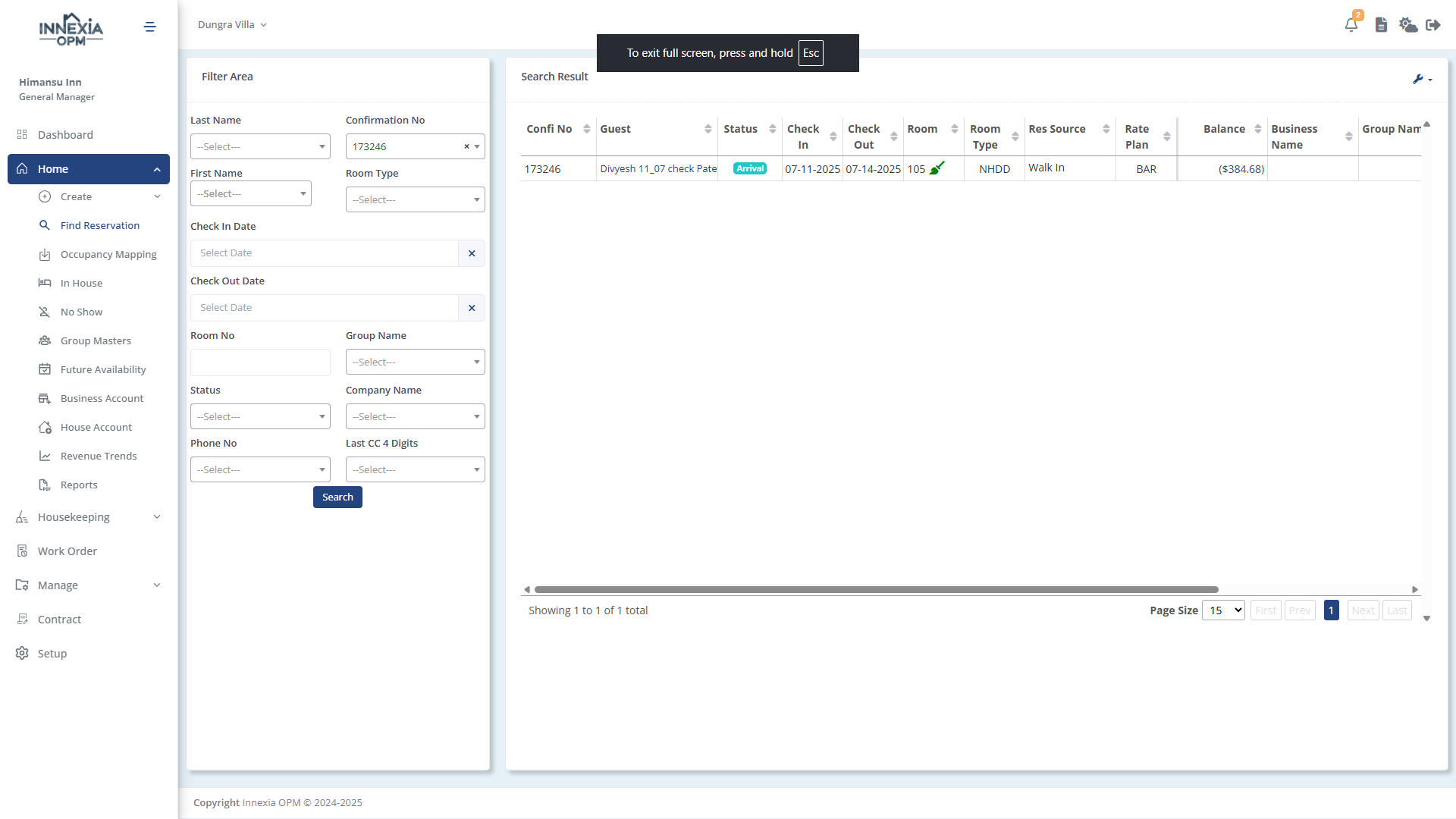Expand the Dungra Villa property selector
The image size is (1456, 819).
click(x=232, y=25)
